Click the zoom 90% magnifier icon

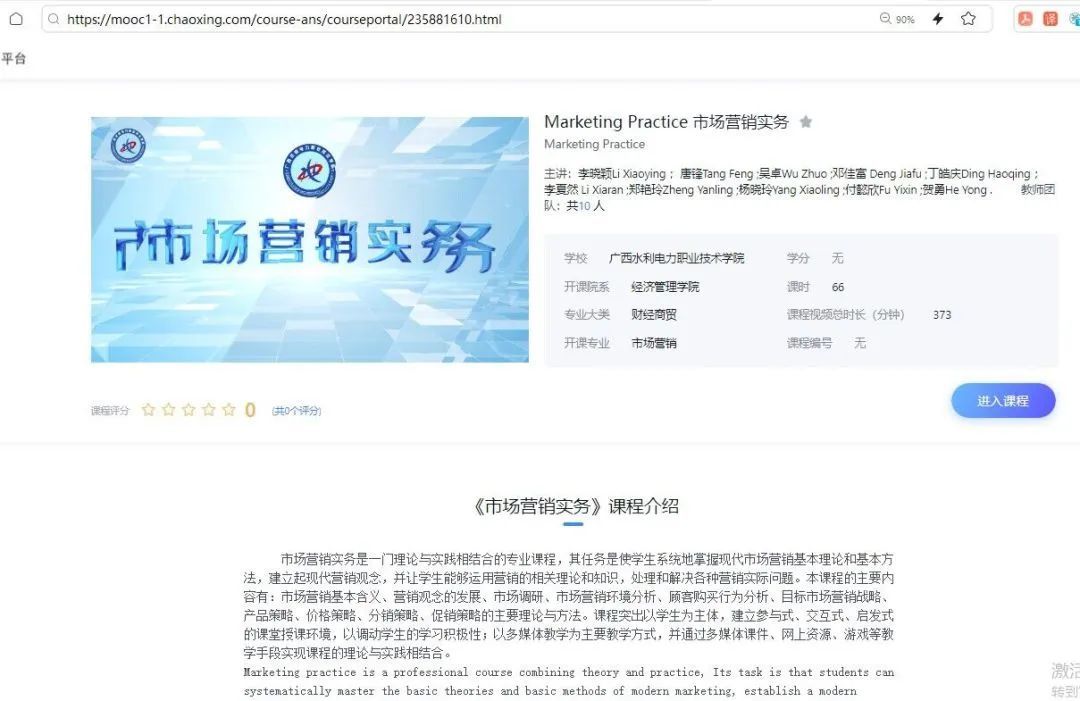(x=885, y=19)
